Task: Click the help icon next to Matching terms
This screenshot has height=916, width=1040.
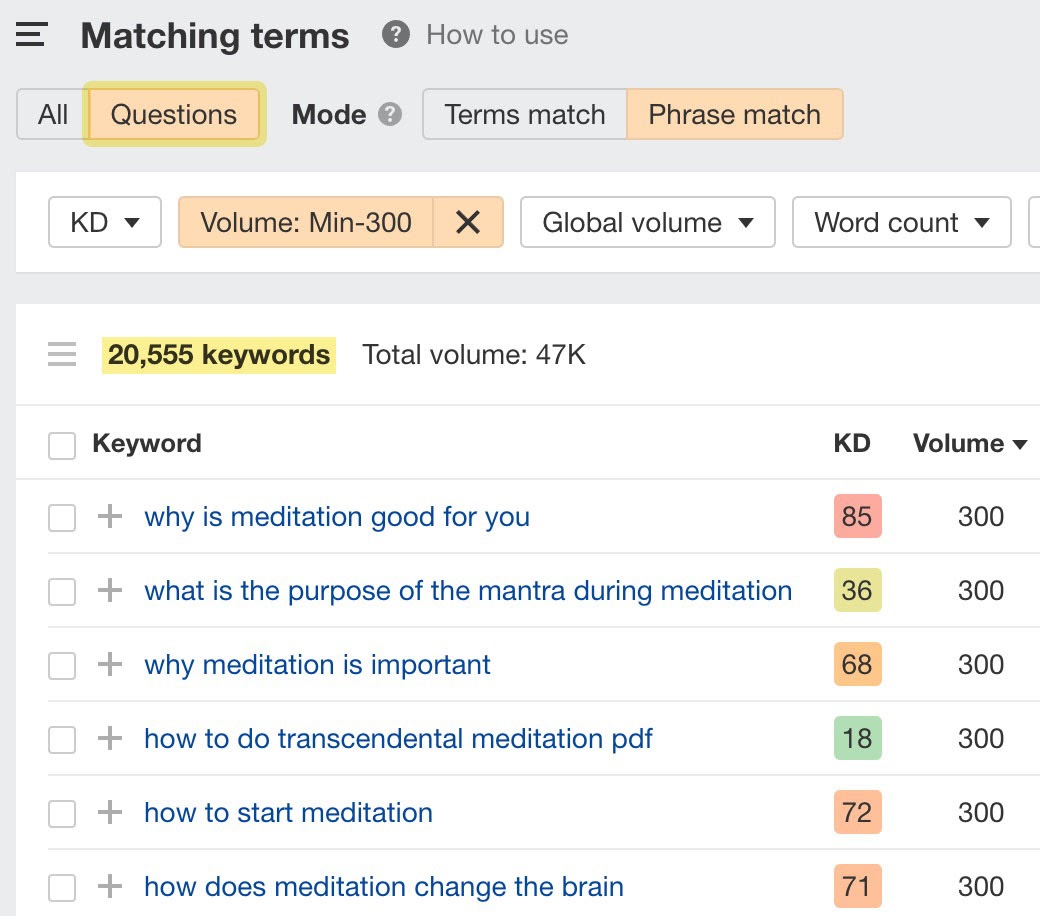Action: pyautogui.click(x=394, y=33)
